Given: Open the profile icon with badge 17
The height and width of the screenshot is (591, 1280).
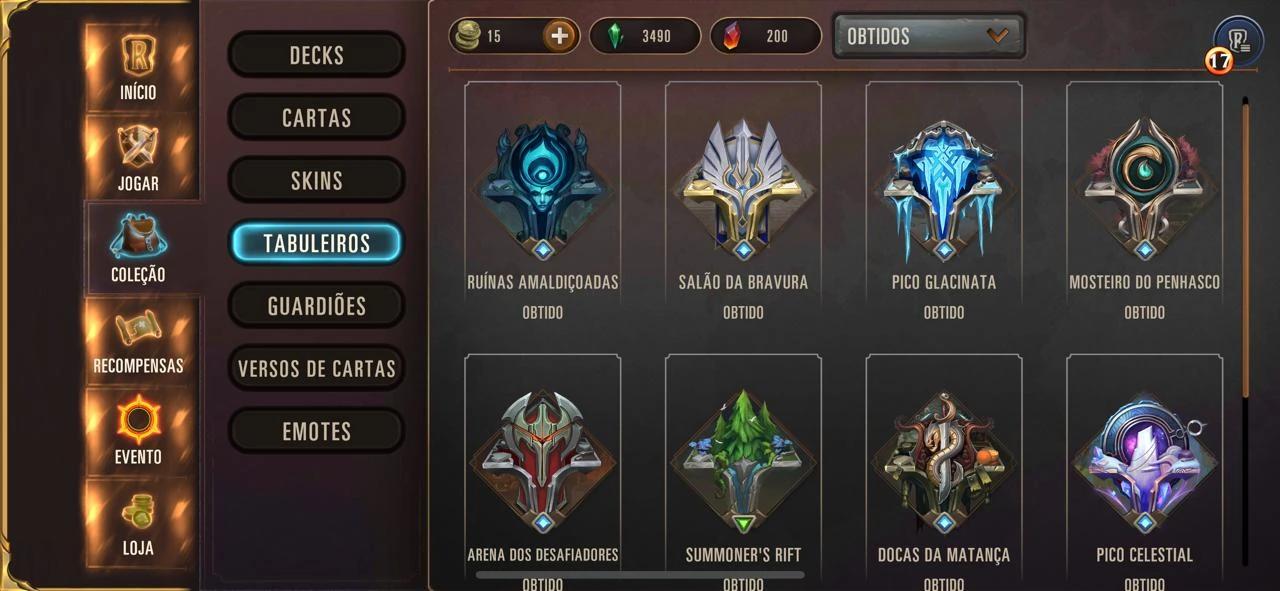Looking at the screenshot, I should tap(1238, 42).
